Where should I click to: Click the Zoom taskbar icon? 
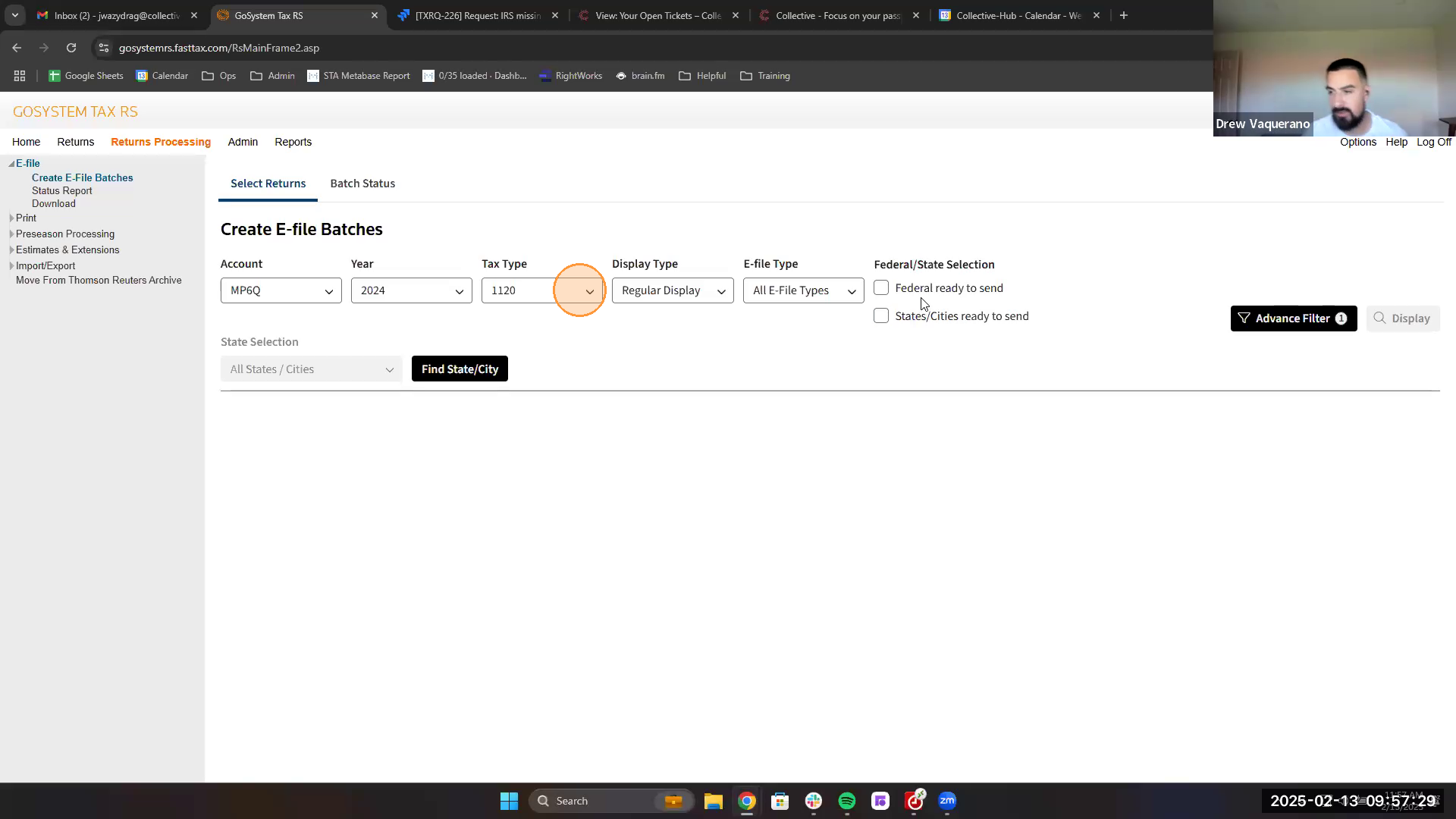947,801
